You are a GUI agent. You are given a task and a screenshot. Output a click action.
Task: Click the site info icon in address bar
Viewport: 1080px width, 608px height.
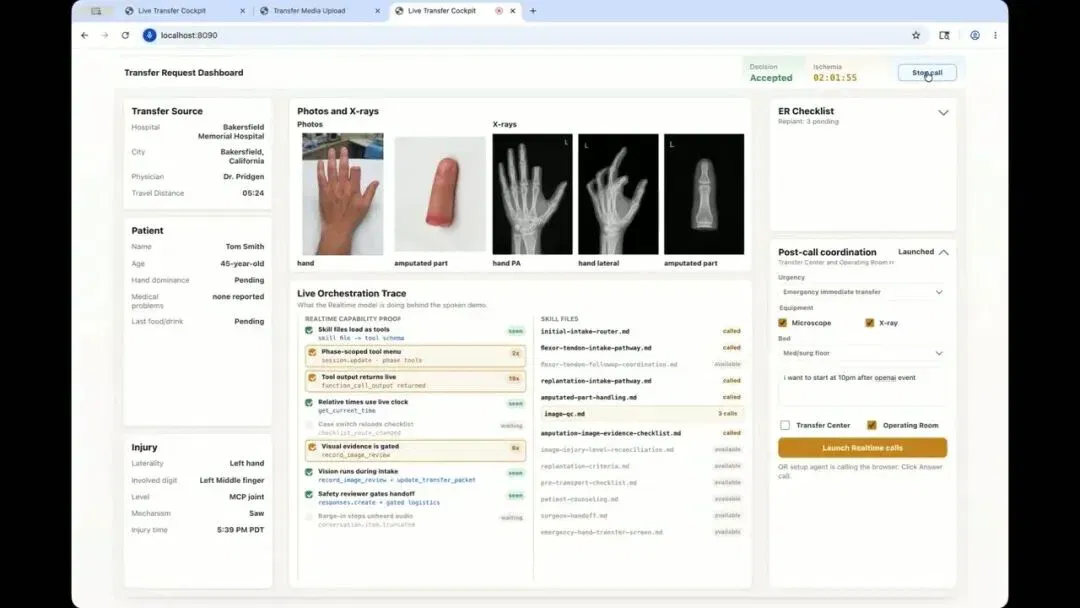click(149, 35)
